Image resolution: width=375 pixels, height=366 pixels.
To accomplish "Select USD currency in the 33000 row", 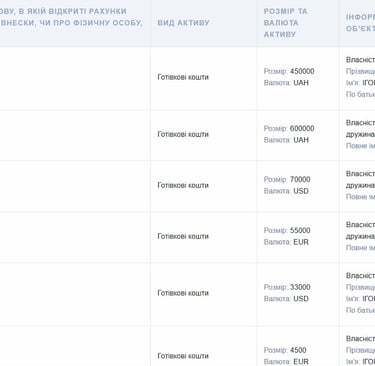I will coord(301,299).
